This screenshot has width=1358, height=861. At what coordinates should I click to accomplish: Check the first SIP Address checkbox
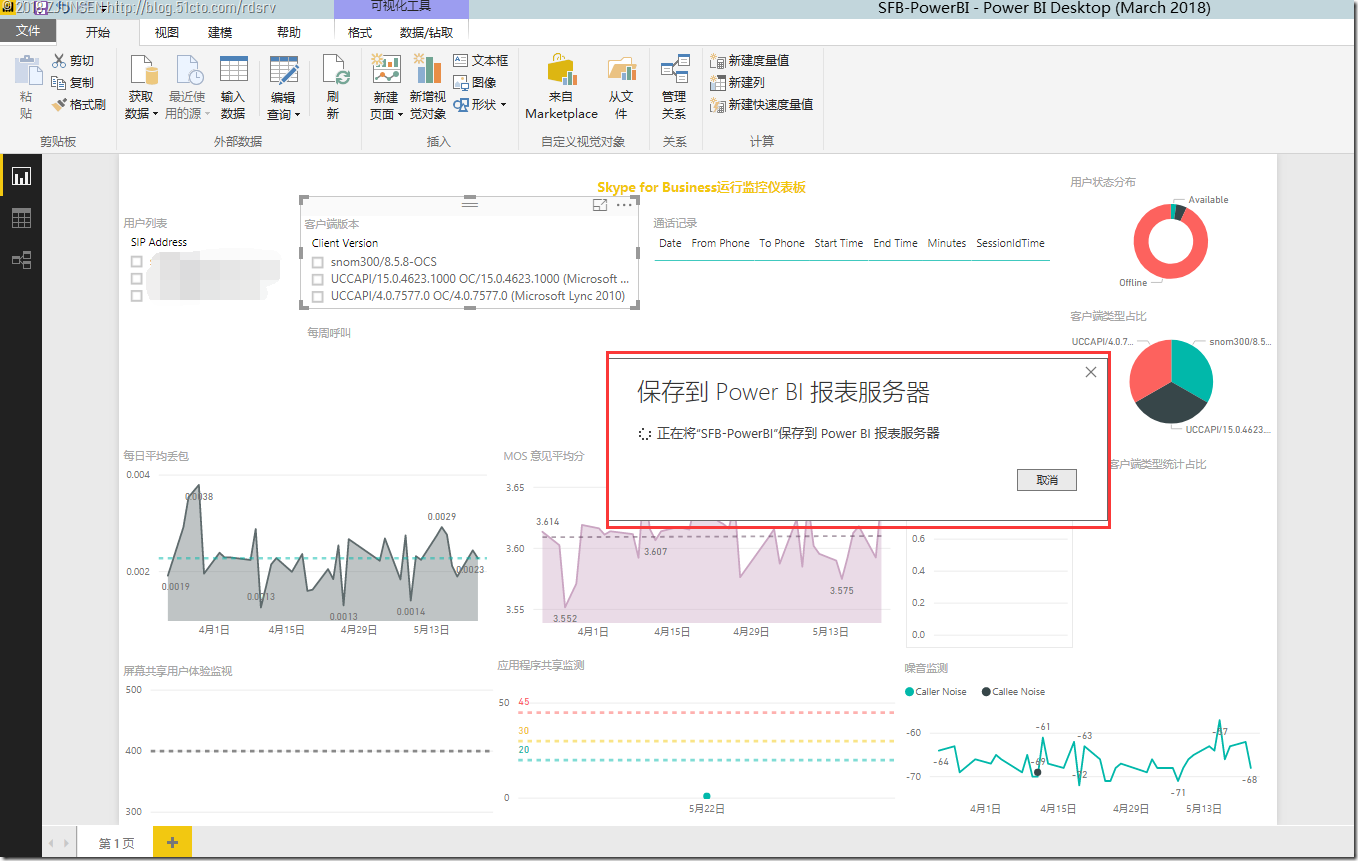(137, 262)
